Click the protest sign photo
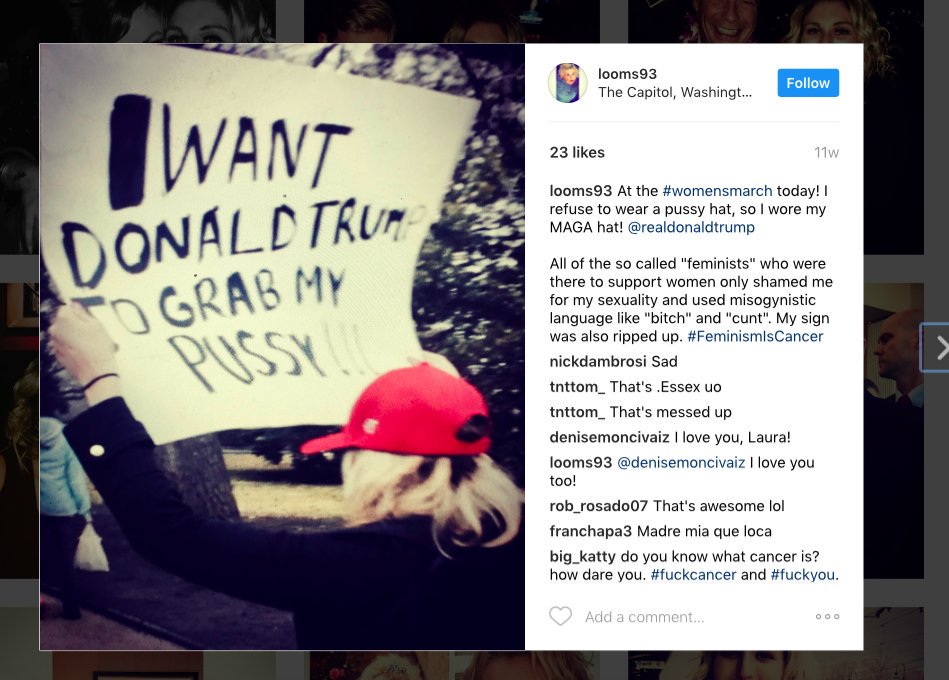The height and width of the screenshot is (680, 949). [282, 347]
